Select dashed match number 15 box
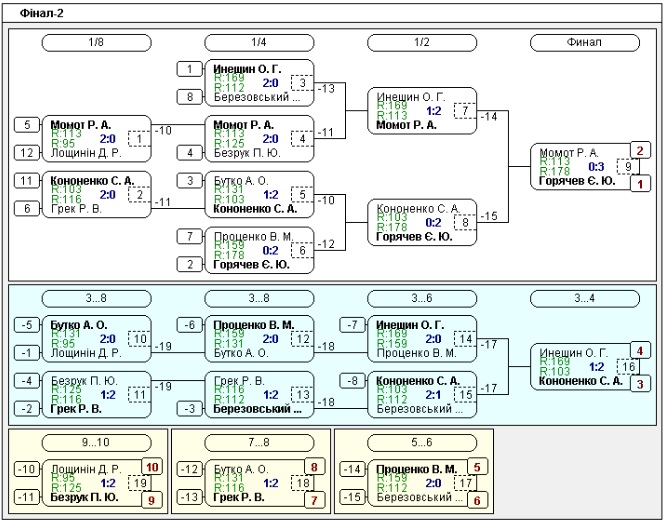This screenshot has height=521, width=664. click(465, 395)
